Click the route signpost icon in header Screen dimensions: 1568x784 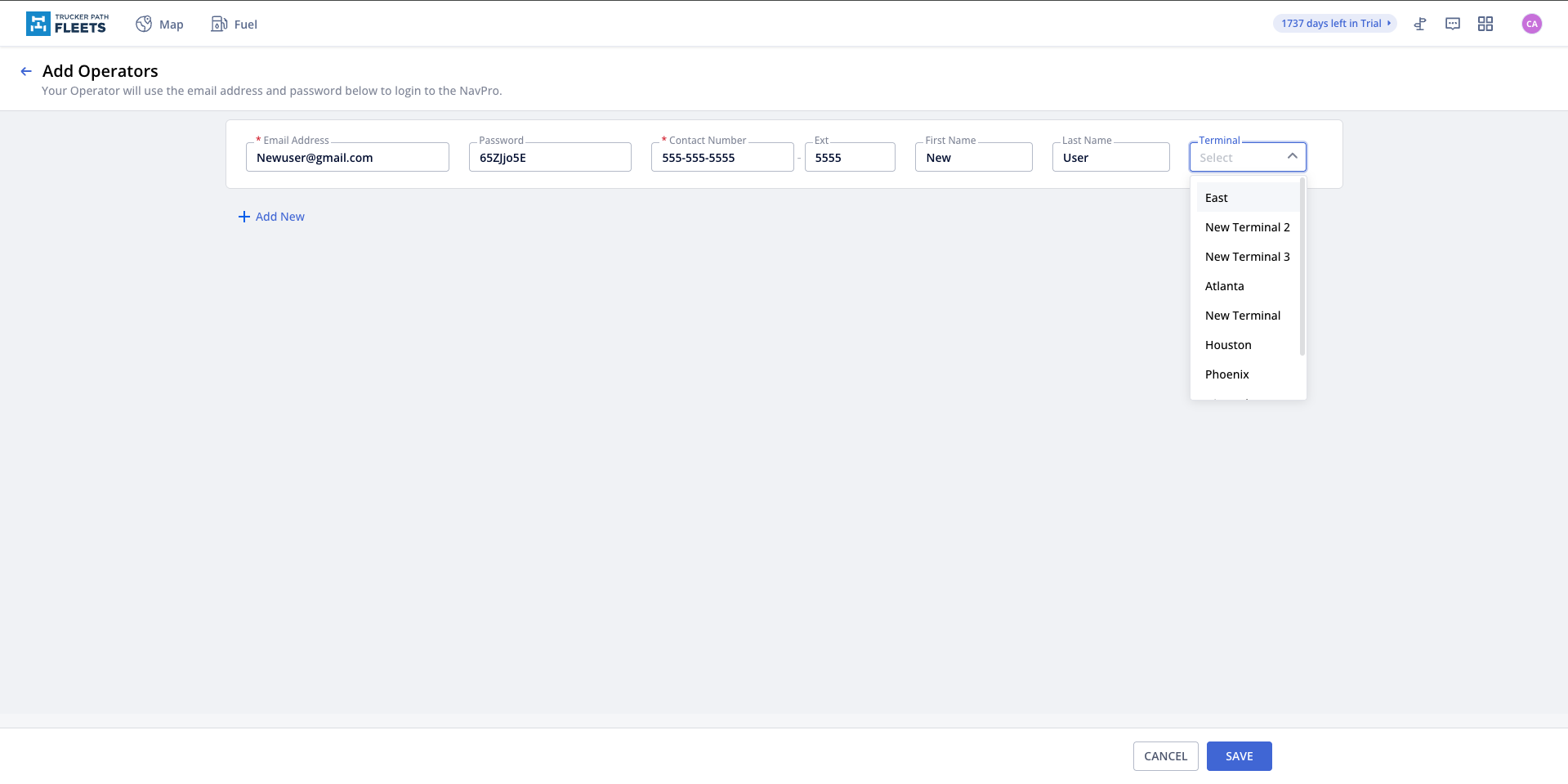[x=1420, y=24]
